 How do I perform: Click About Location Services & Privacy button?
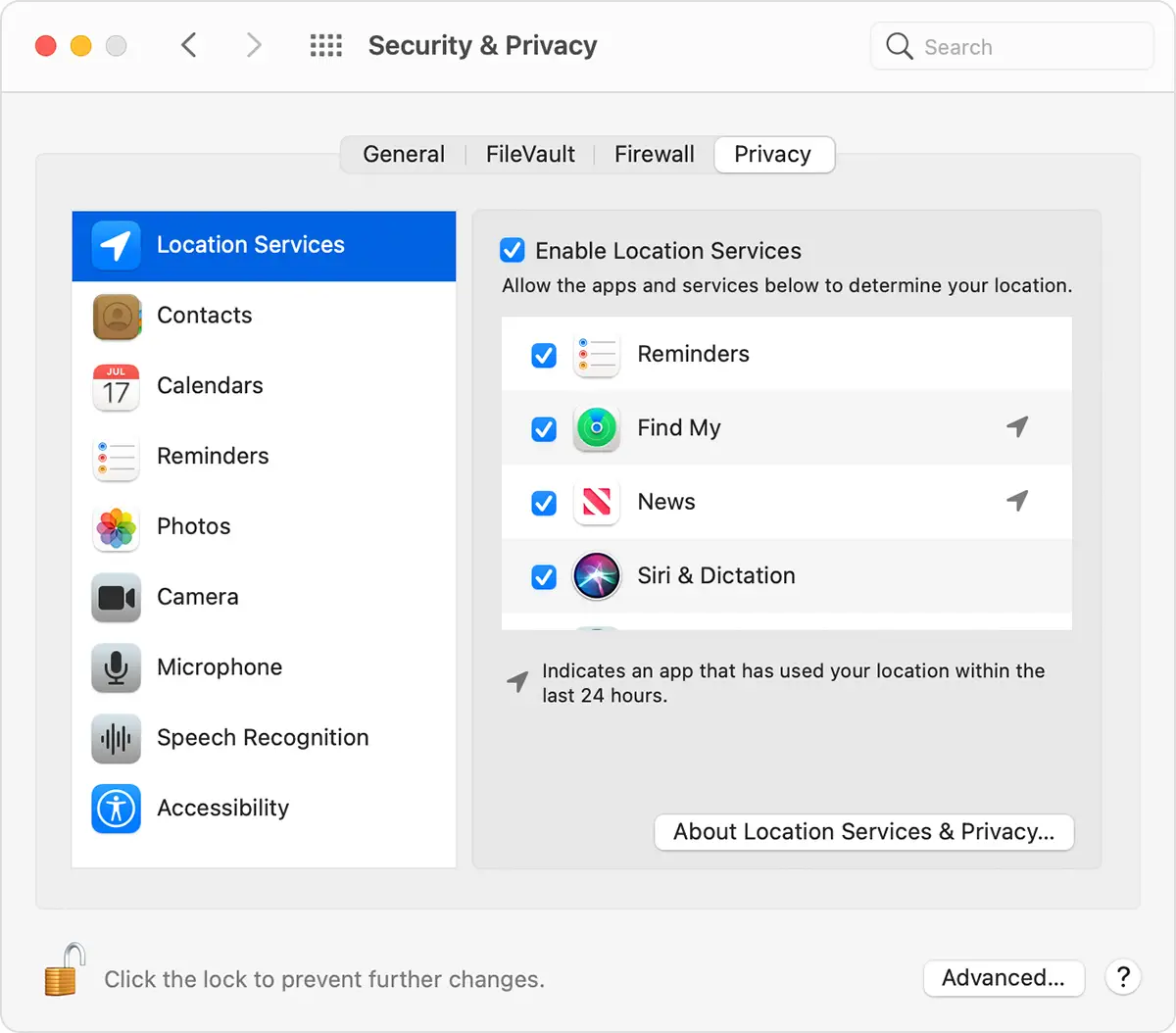pos(863,832)
